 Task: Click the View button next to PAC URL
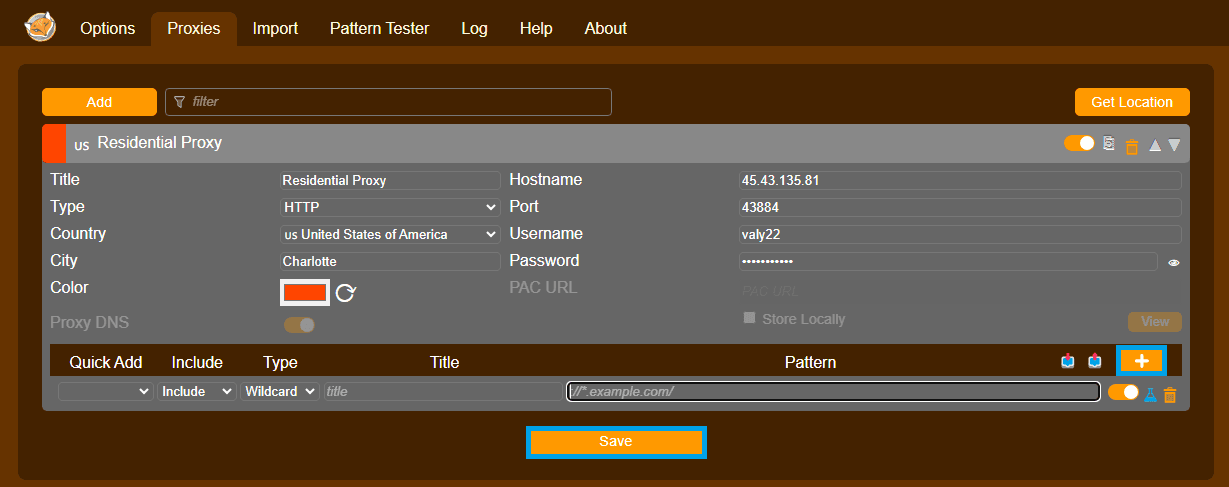pos(1155,322)
